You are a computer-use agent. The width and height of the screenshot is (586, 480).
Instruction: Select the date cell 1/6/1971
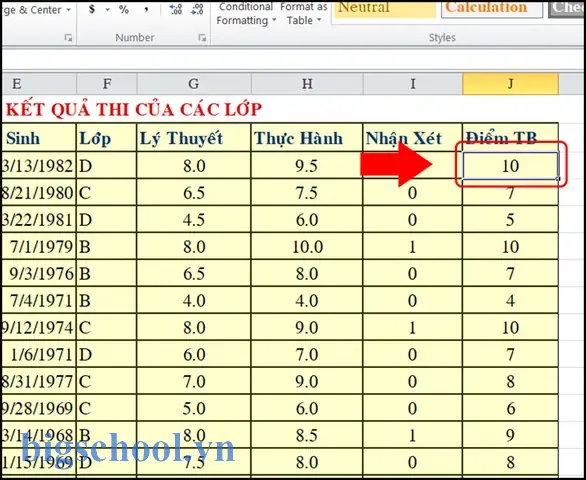tap(39, 354)
